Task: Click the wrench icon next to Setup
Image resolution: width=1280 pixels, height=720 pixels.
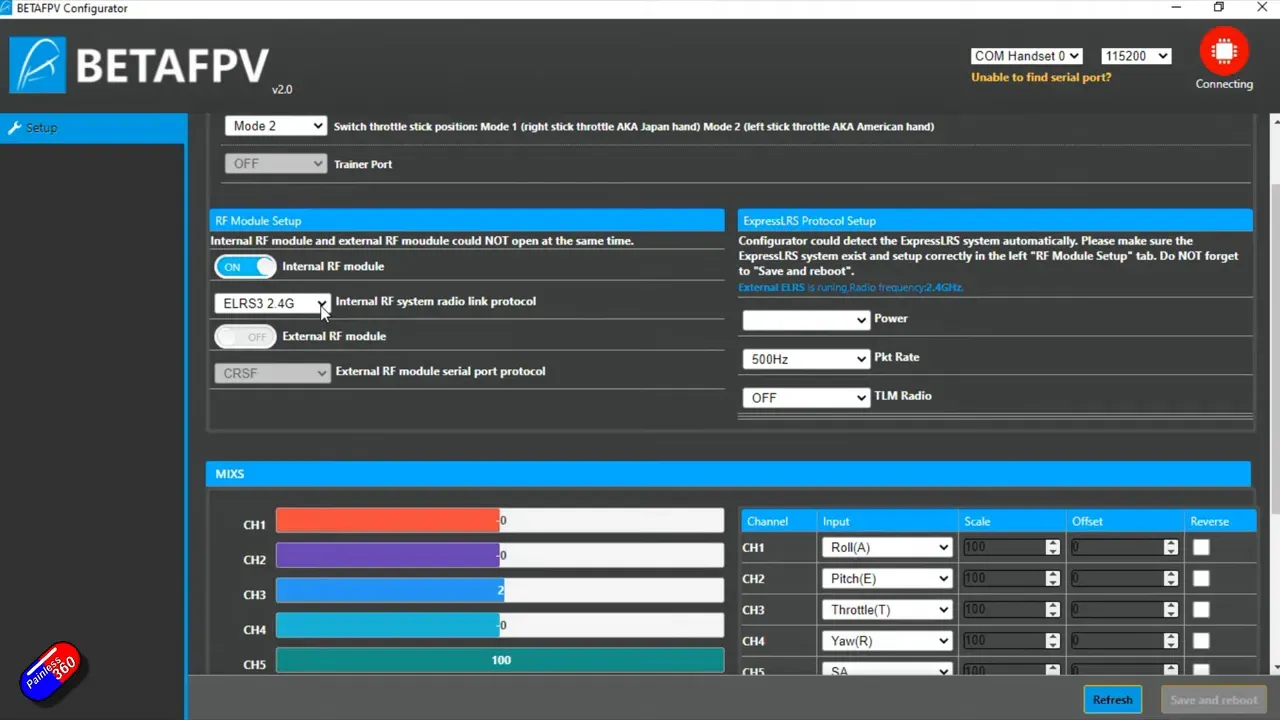Action: (x=14, y=127)
